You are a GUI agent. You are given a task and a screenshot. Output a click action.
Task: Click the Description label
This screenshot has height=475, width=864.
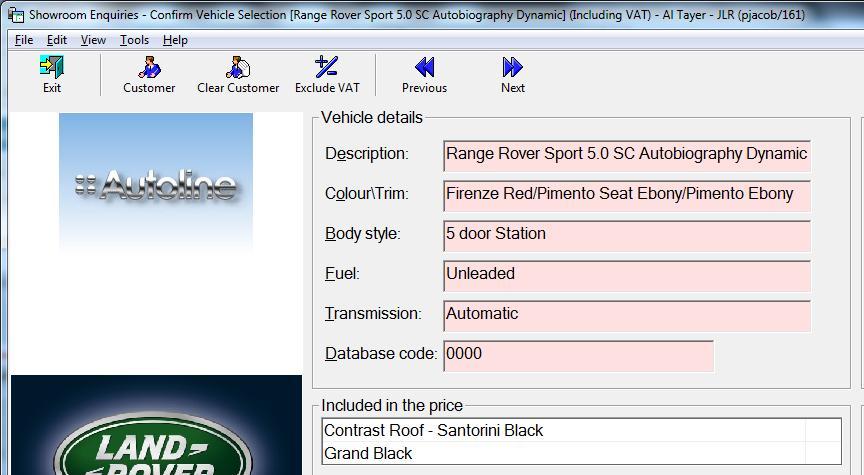click(367, 154)
